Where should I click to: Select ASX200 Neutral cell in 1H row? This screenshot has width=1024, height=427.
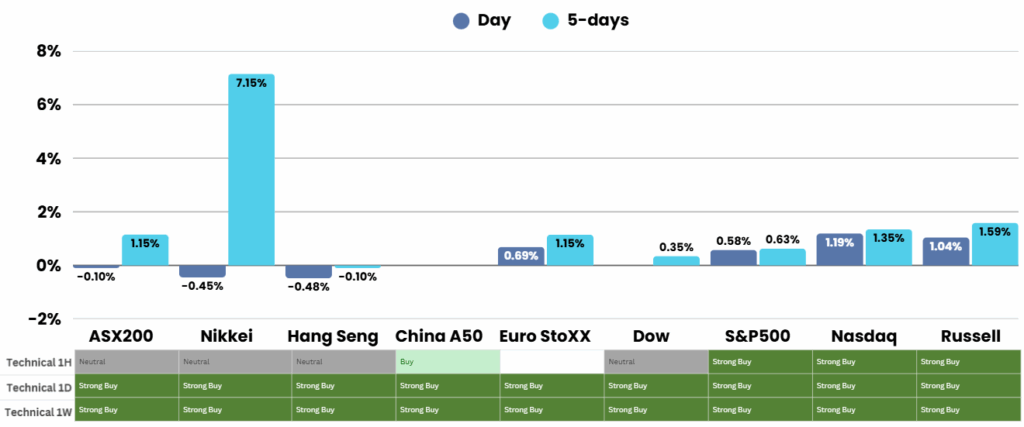126,362
